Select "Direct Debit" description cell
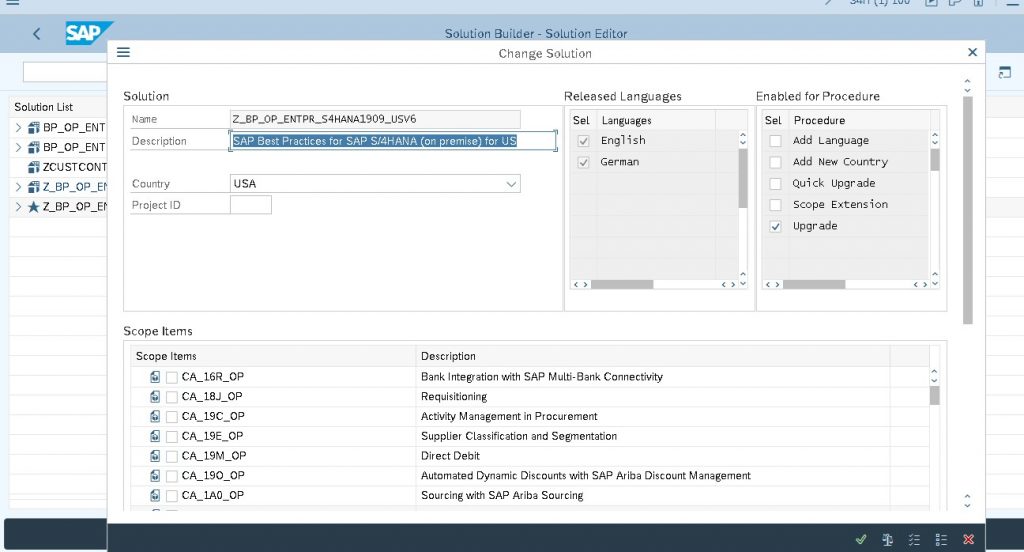Viewport: 1024px width, 552px height. [652, 455]
